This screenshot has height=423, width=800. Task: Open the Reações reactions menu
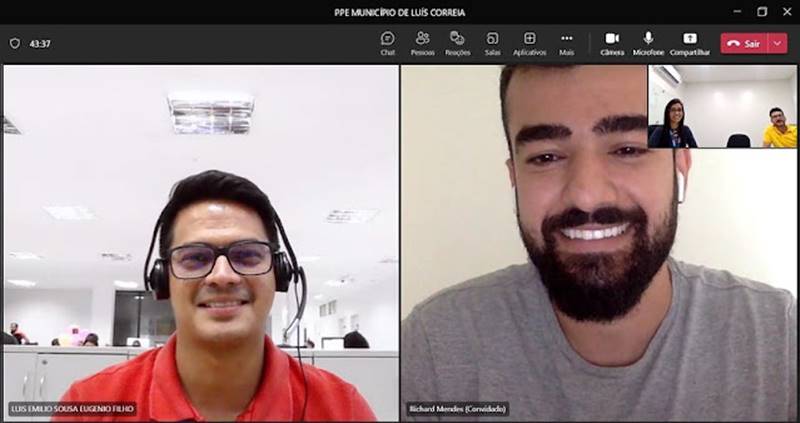pos(457,42)
